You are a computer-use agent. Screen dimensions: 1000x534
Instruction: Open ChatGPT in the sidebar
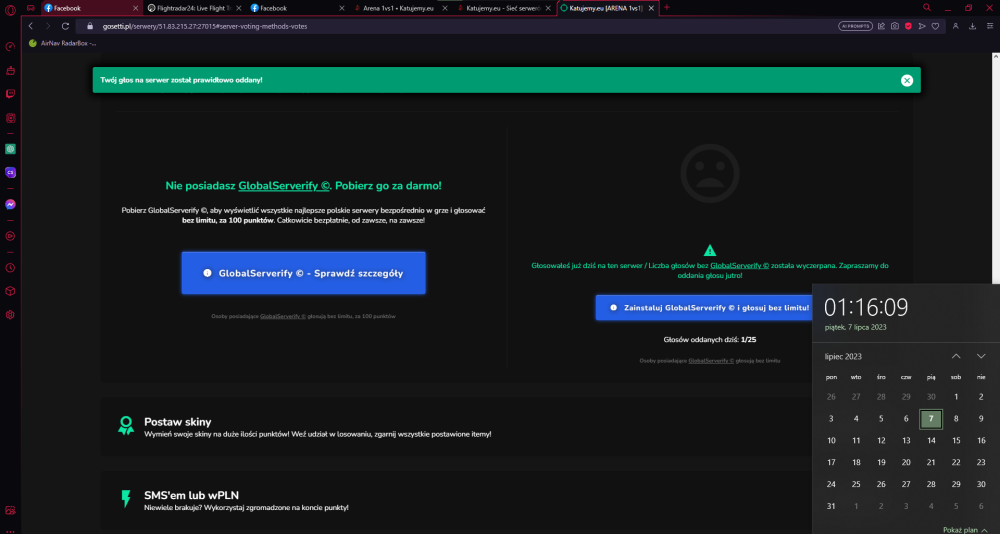[x=10, y=149]
